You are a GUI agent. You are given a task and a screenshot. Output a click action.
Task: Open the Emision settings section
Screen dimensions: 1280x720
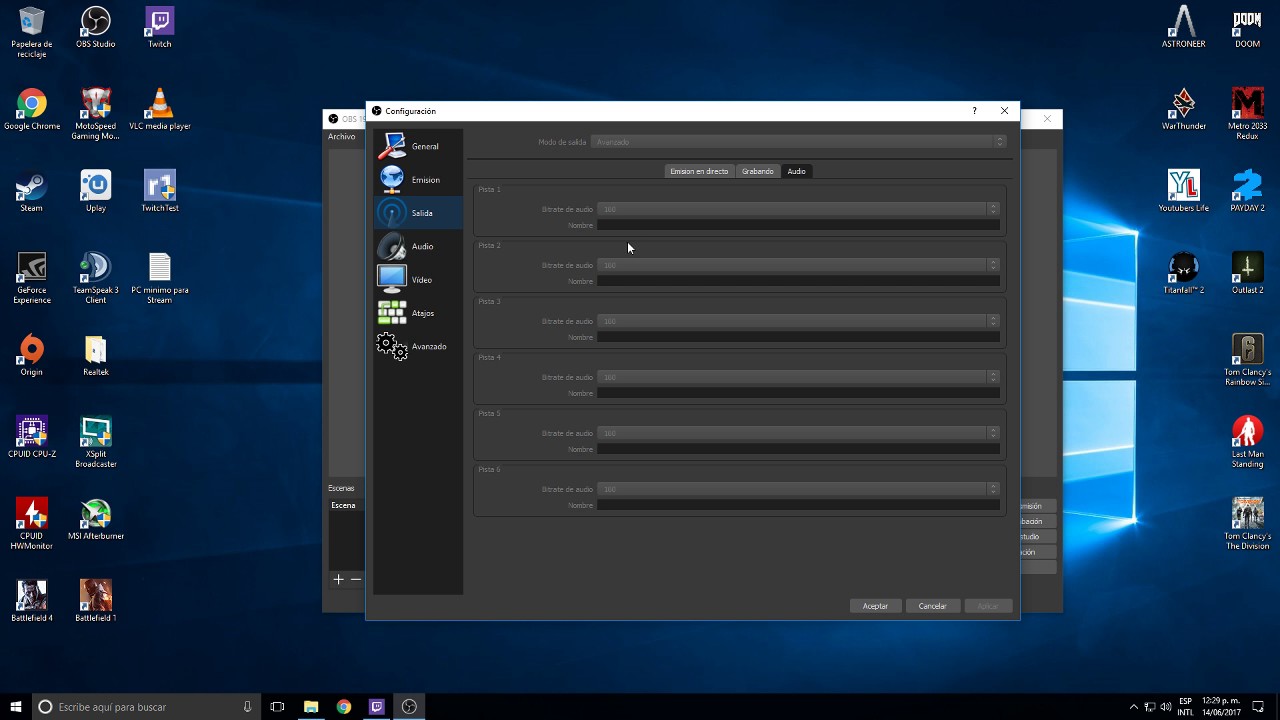pos(418,180)
